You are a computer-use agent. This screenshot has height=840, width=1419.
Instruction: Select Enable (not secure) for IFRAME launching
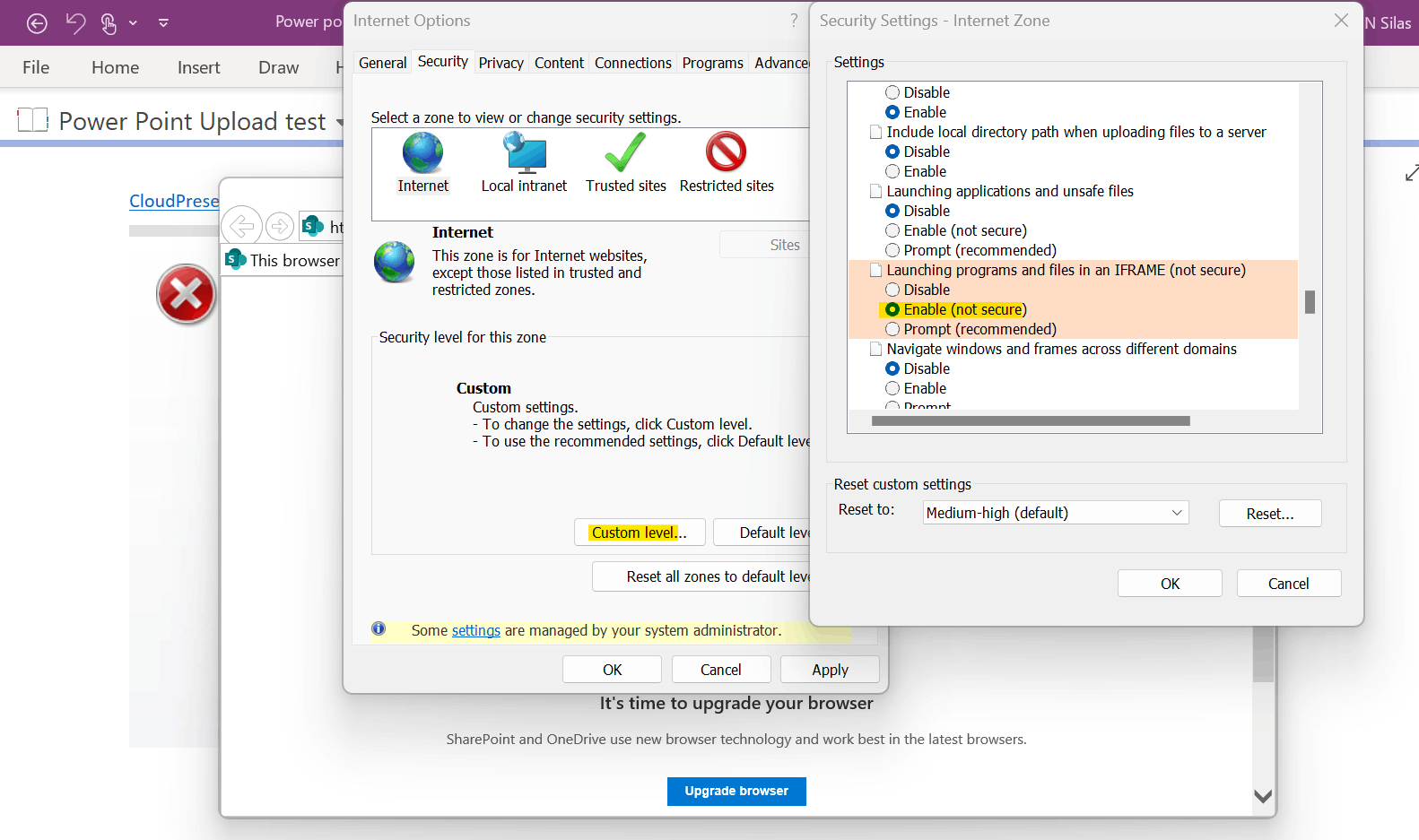(x=892, y=309)
